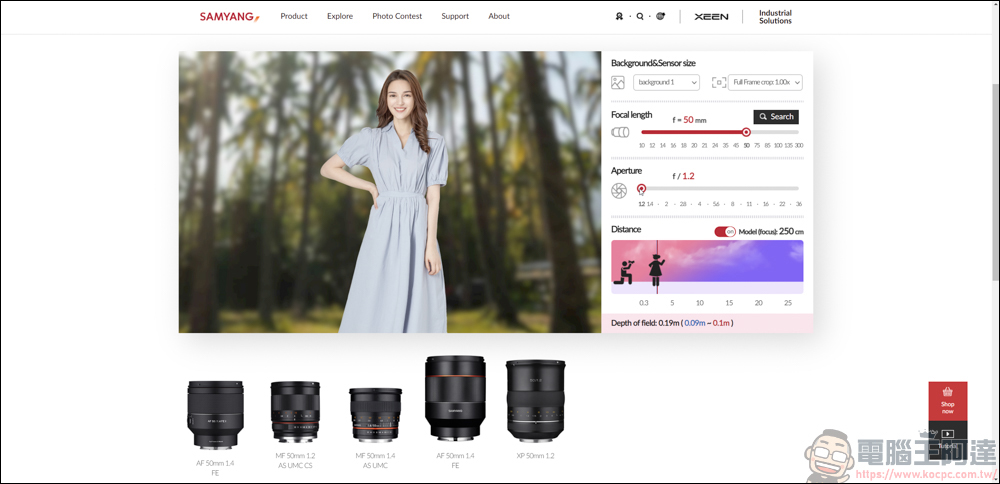Click the aperture blades icon
The height and width of the screenshot is (484, 1000).
[619, 191]
